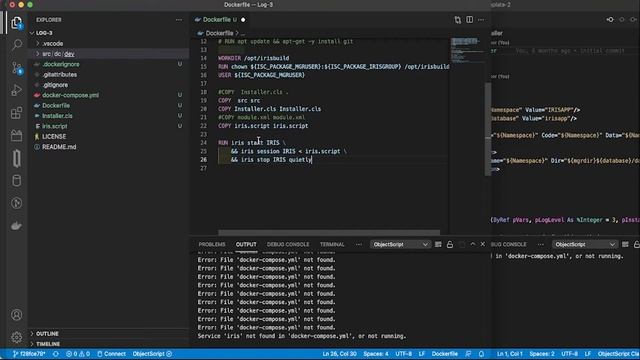Screen dimensions: 640x360
Task: Open .gitattributes file
Action: pyautogui.click(x=60, y=75)
